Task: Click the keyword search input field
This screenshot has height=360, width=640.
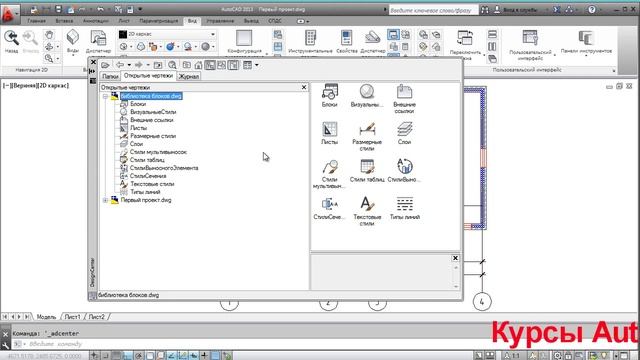Action: click(x=433, y=10)
